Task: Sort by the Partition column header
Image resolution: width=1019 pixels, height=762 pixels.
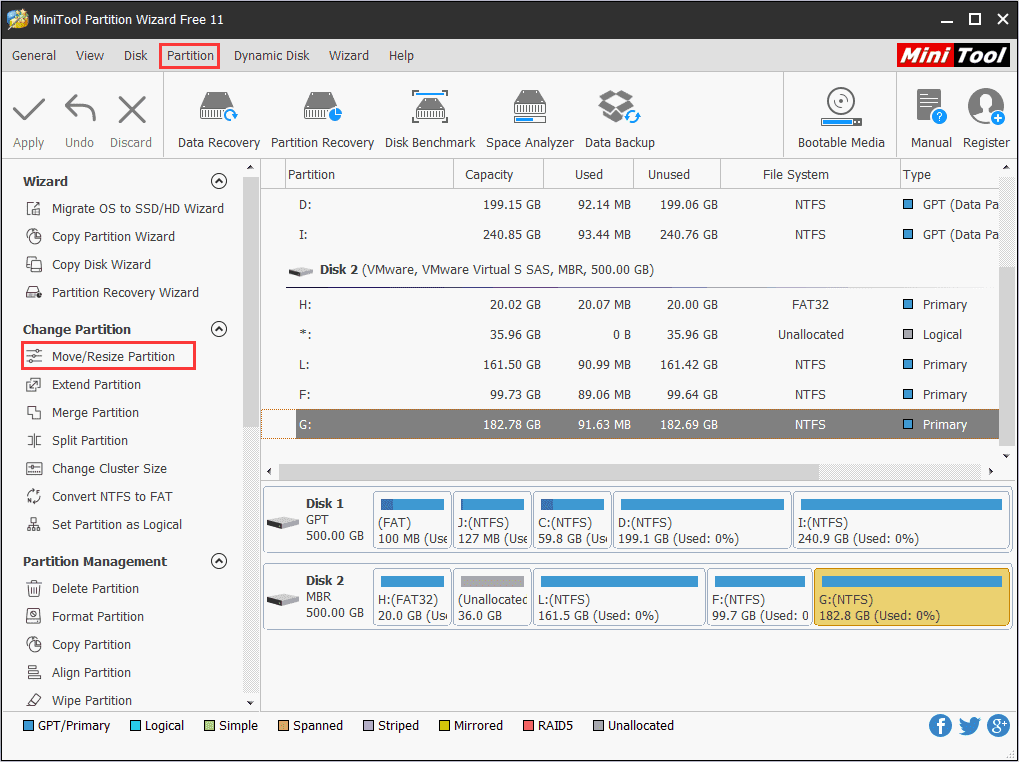Action: pyautogui.click(x=369, y=175)
